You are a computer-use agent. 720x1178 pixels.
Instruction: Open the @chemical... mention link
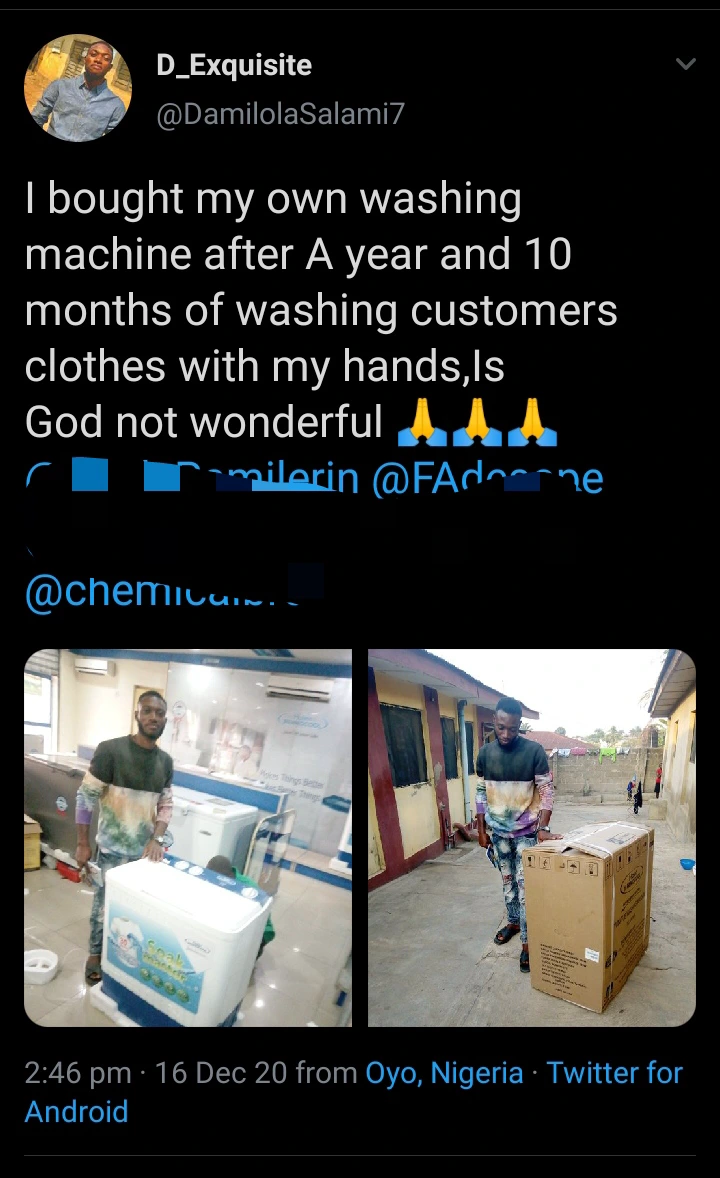pos(174,589)
